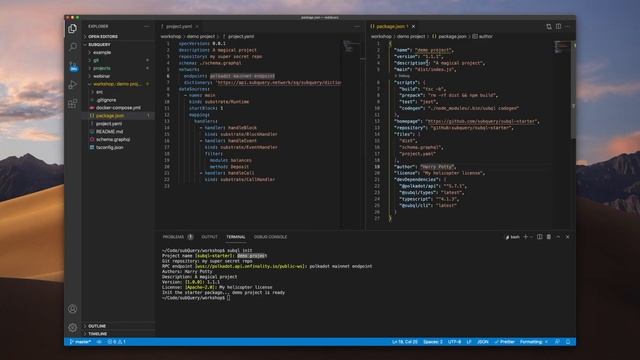Open the Extensions view icon
Viewport: 640px width, 360px height.
73,103
